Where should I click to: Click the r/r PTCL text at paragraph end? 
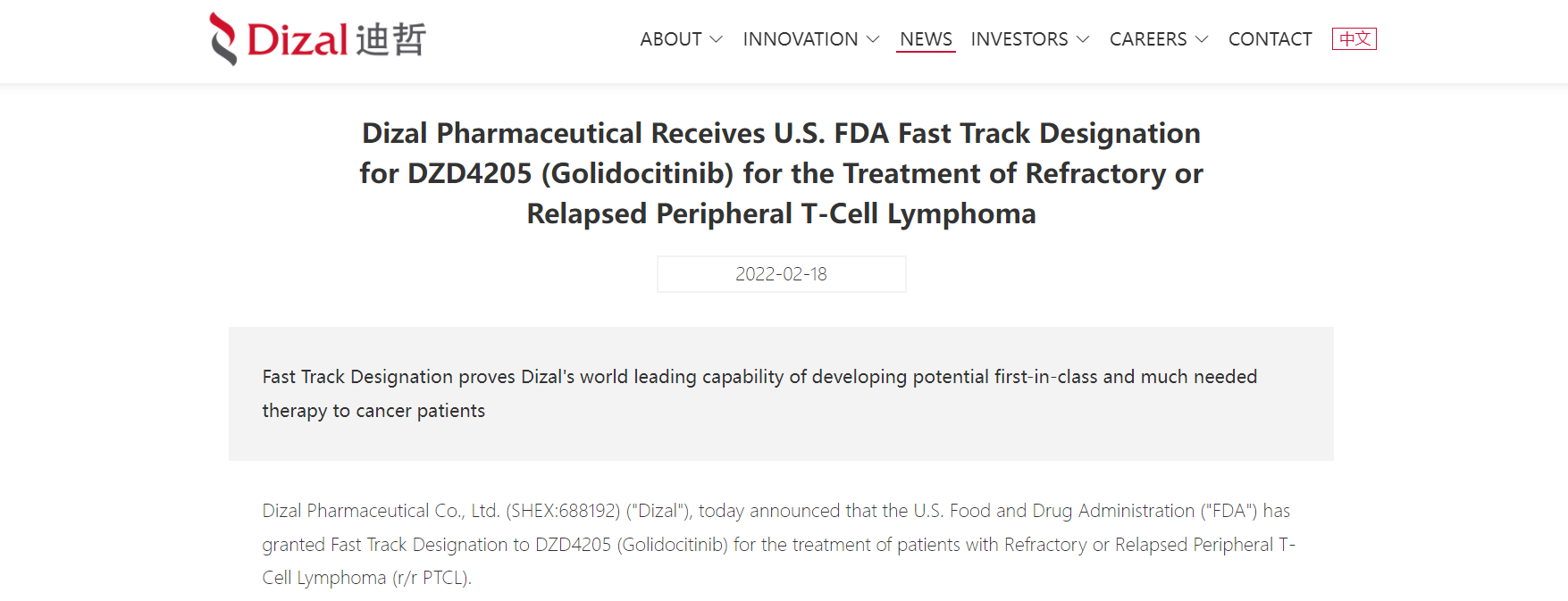tap(432, 578)
